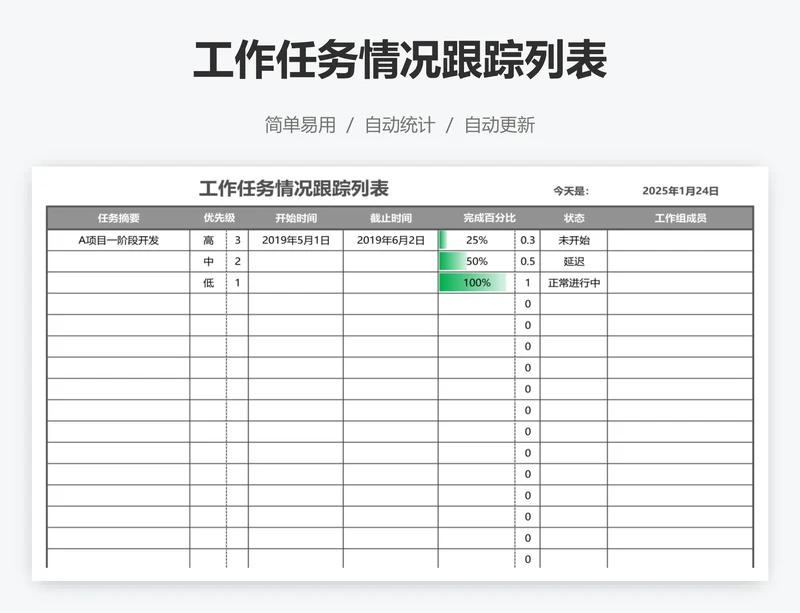The width and height of the screenshot is (800, 613).
Task: Click the 简单易用 subtitle text
Action: click(x=300, y=125)
